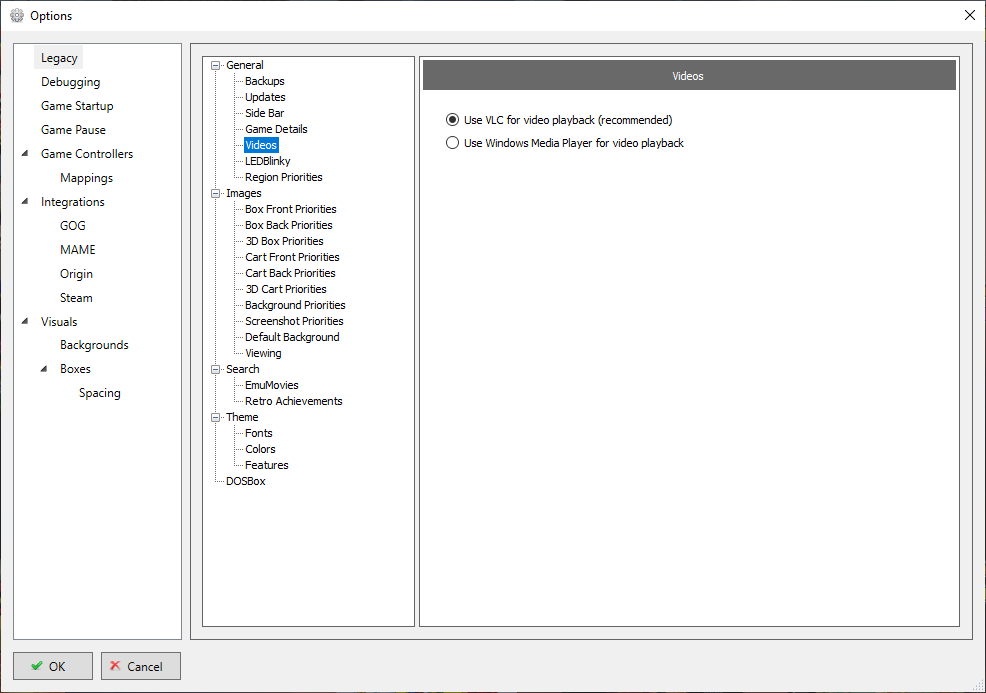Collapse Boxes subsection arrow
The height and width of the screenshot is (693, 986).
point(44,369)
